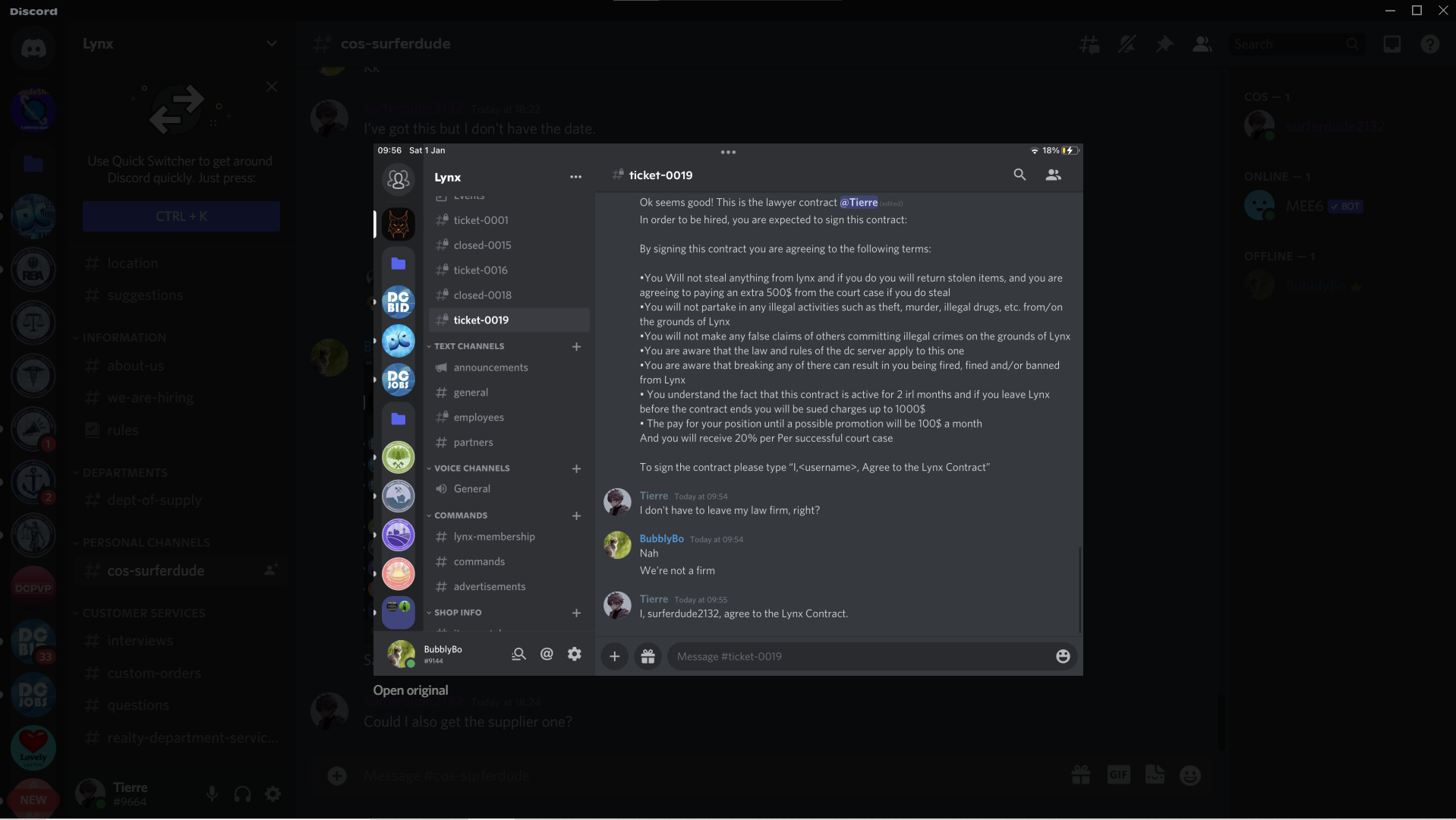Screen dimensions: 1456x820
Task: Open the scales of justice server icon
Action: (33, 323)
